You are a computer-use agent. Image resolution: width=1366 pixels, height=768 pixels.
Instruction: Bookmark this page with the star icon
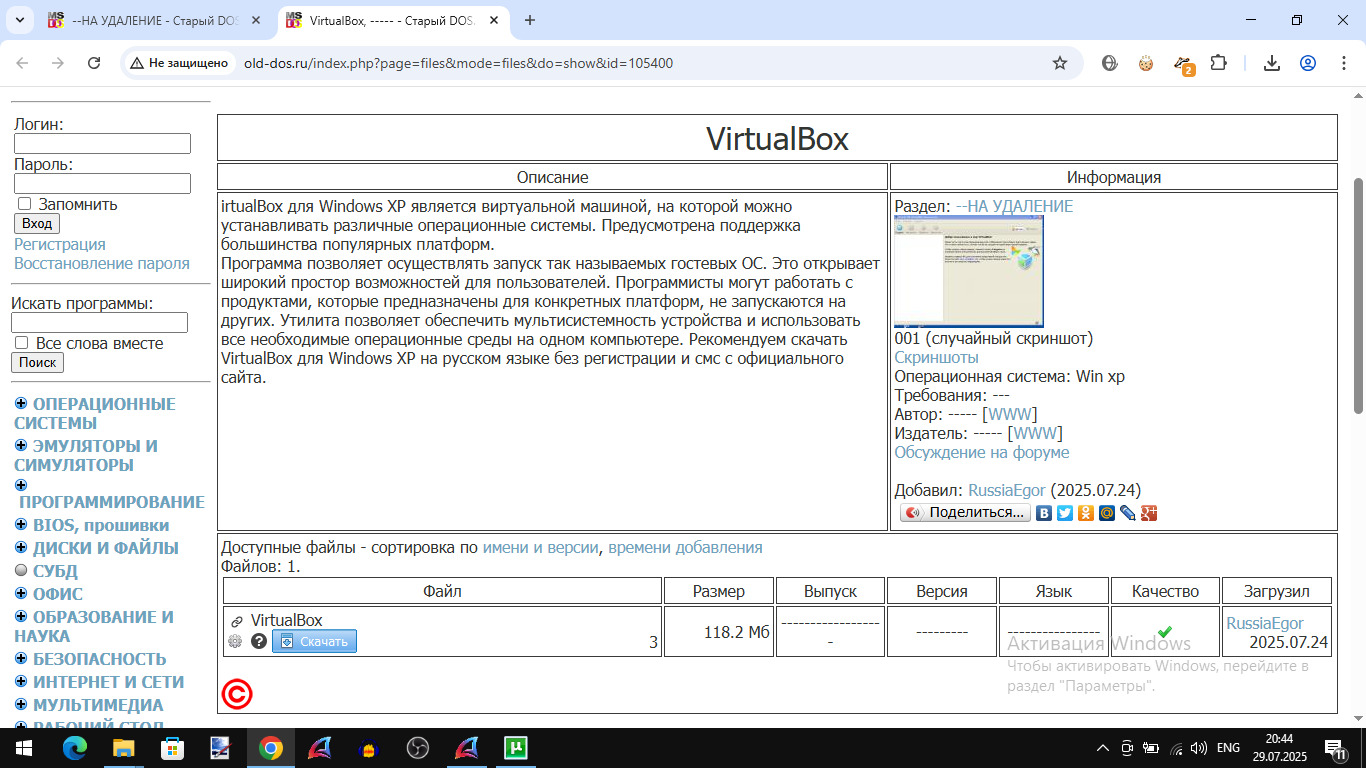1060,63
